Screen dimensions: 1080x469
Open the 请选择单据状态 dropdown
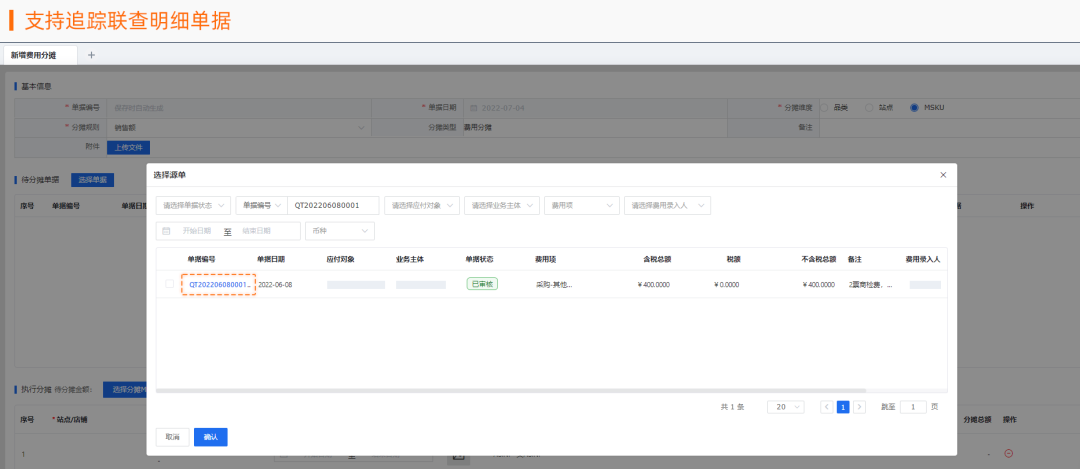point(193,205)
